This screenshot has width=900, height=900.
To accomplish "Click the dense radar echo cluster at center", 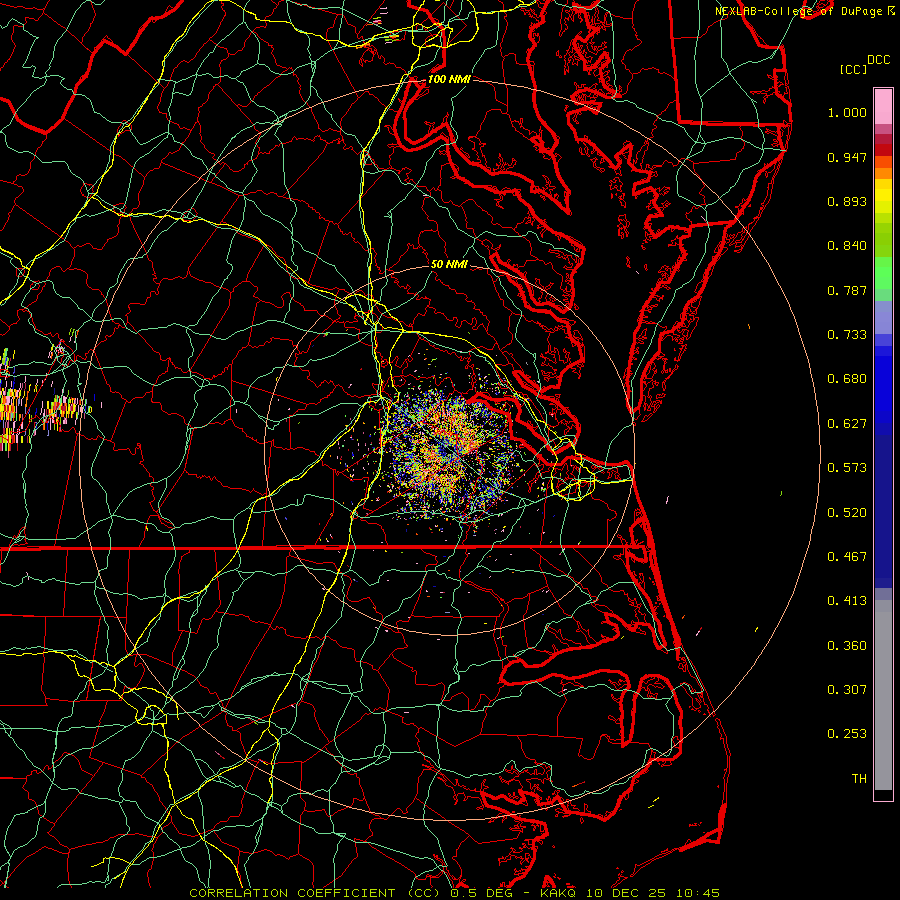I will pyautogui.click(x=451, y=453).
